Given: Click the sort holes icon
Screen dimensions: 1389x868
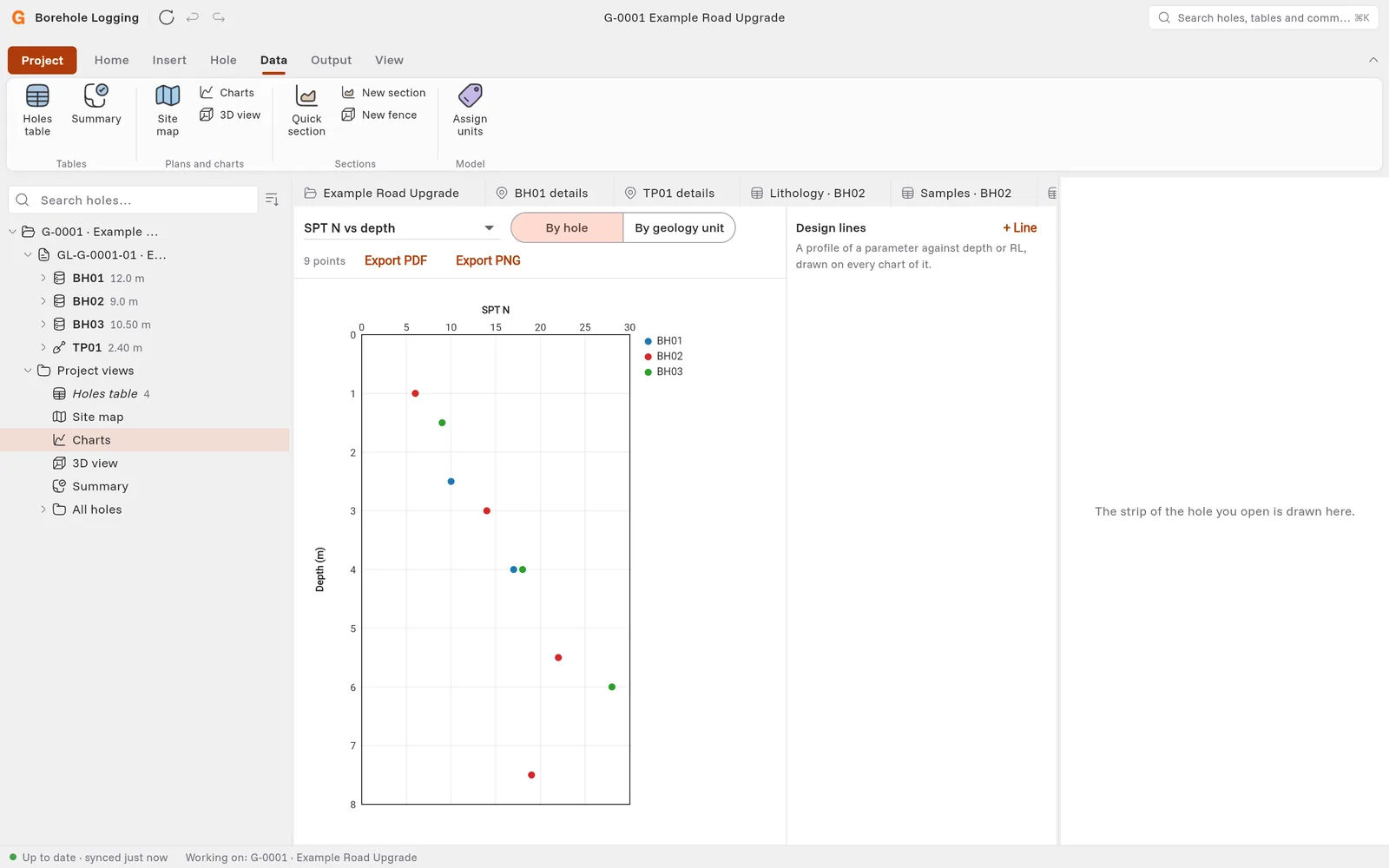Looking at the screenshot, I should [272, 200].
